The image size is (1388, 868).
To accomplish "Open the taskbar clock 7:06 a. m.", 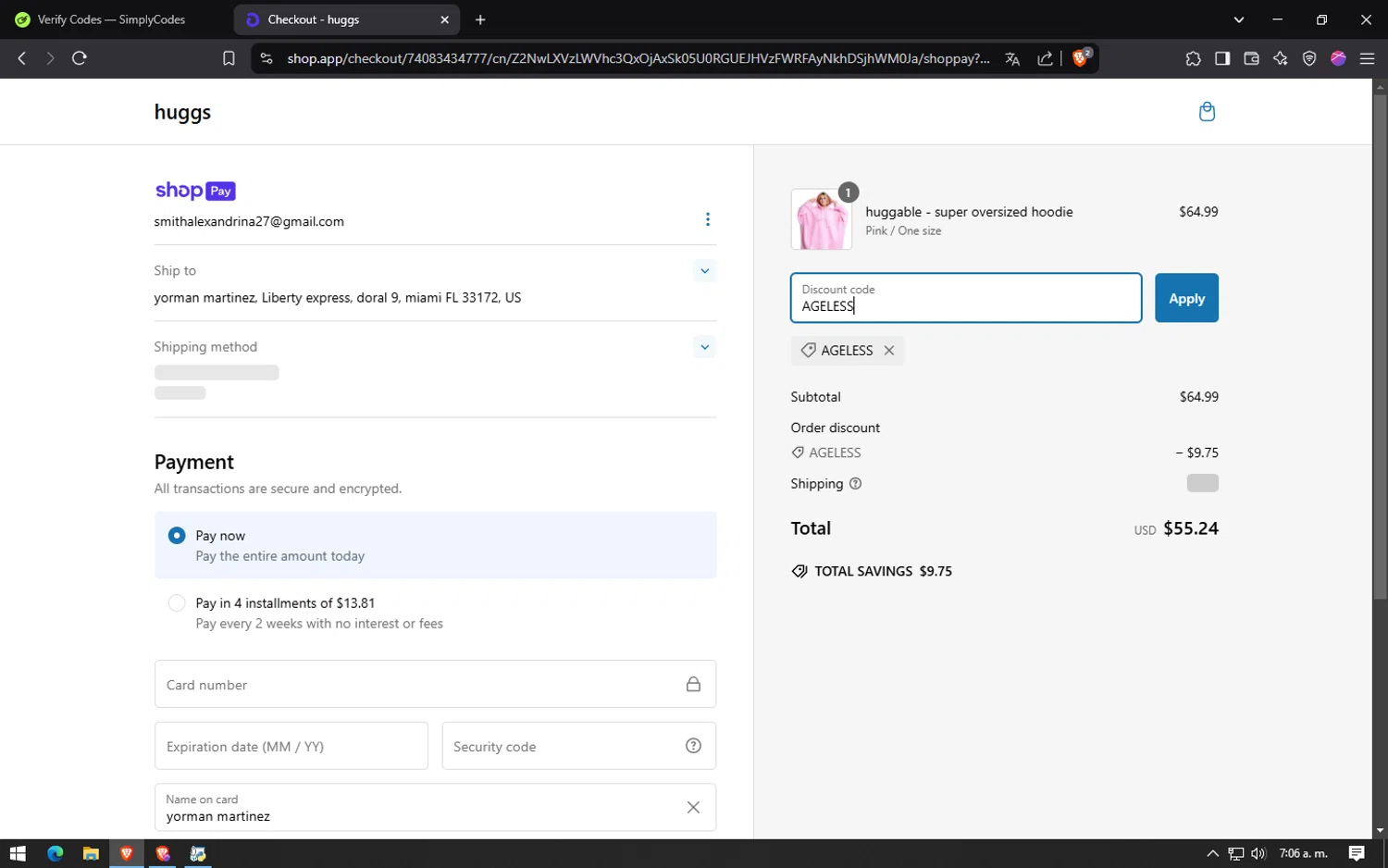I will (1303, 853).
